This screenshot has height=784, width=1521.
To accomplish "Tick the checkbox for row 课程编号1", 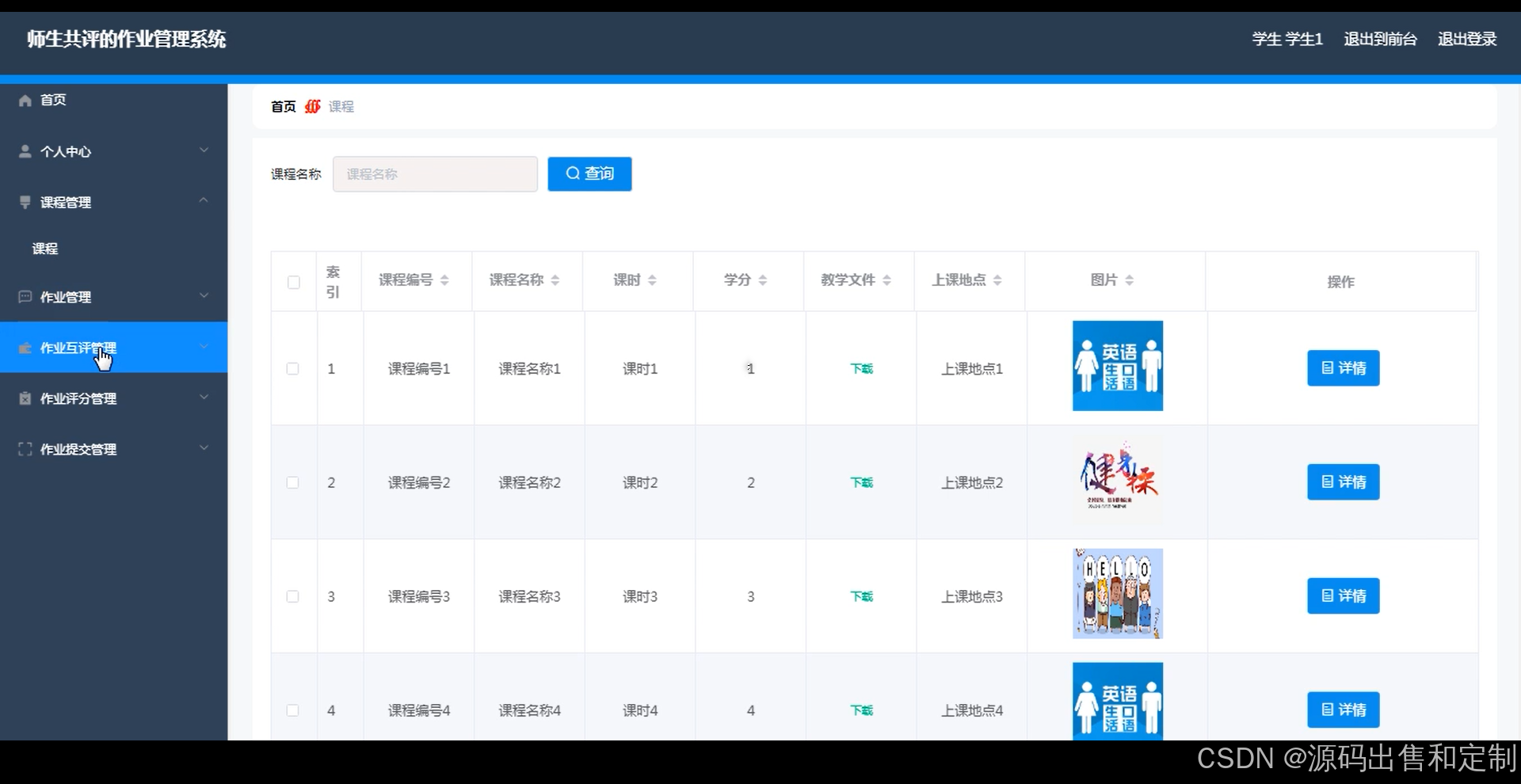I will tap(293, 369).
